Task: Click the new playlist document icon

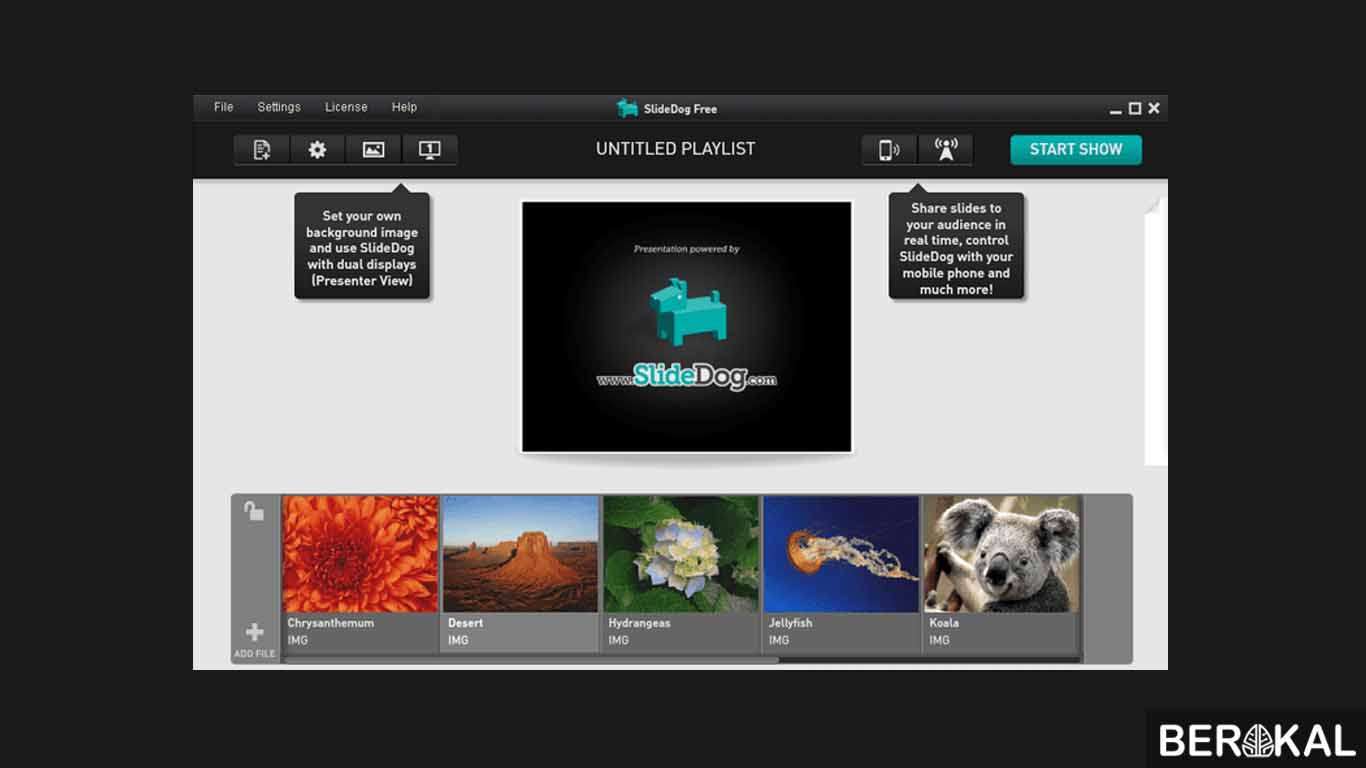Action: coord(262,150)
